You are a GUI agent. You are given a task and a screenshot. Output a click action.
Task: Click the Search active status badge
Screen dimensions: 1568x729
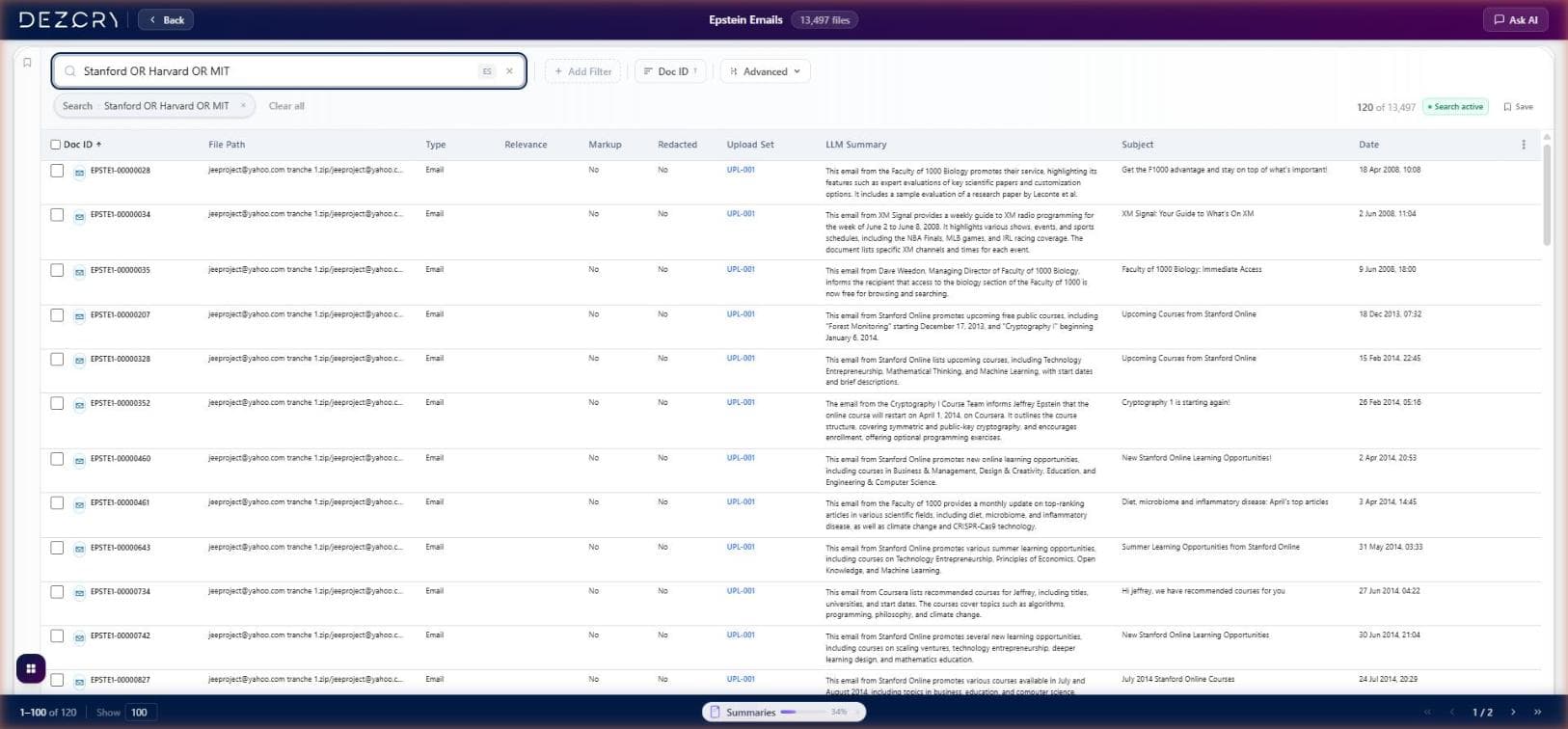[x=1456, y=107]
